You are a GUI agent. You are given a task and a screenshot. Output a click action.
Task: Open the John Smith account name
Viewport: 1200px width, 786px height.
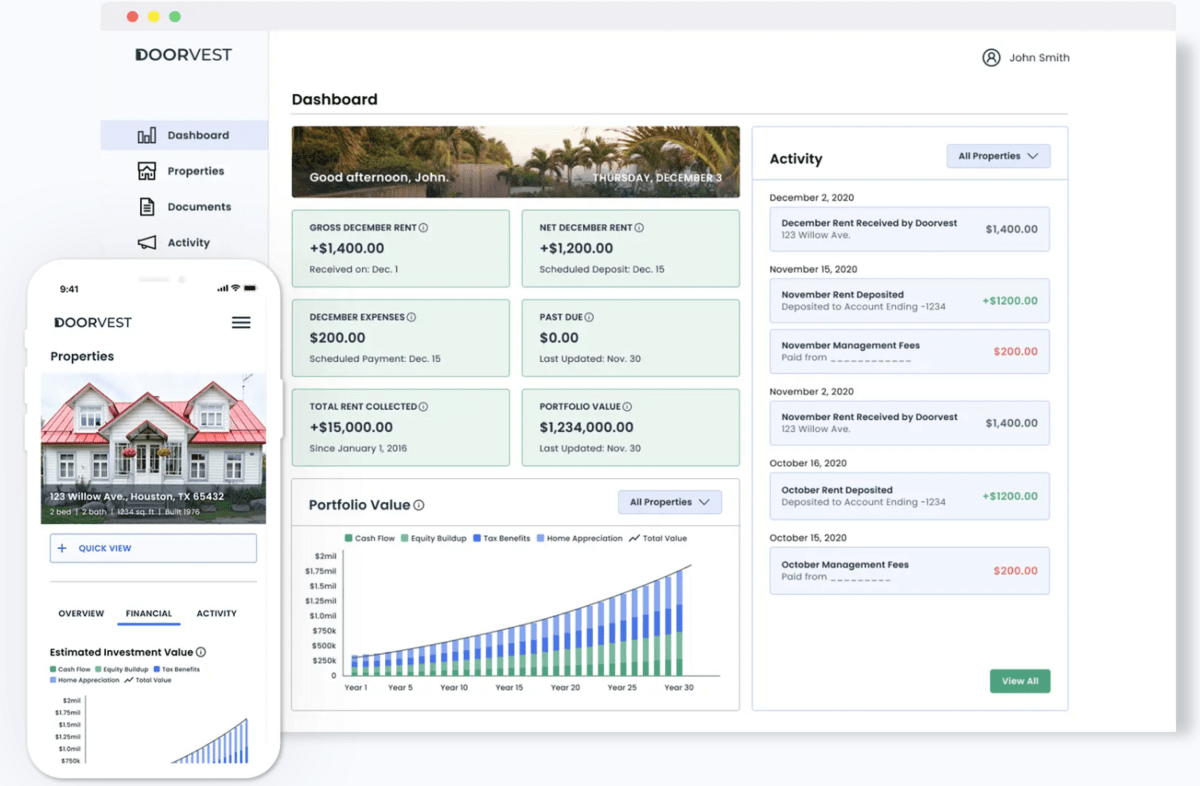(1039, 58)
